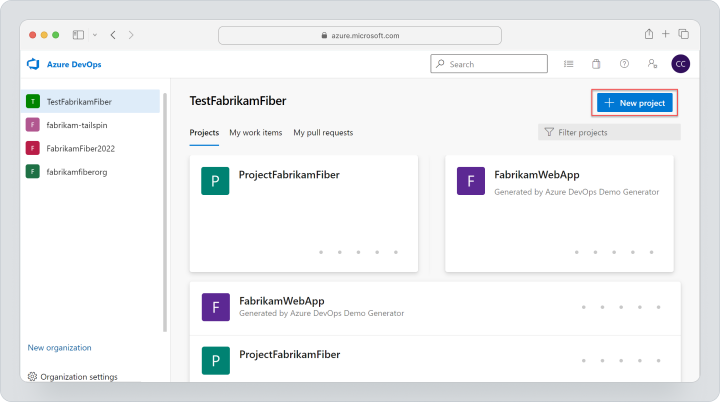Screen dimensions: 720x402
Task: Open the user settings icon
Action: [x=652, y=64]
